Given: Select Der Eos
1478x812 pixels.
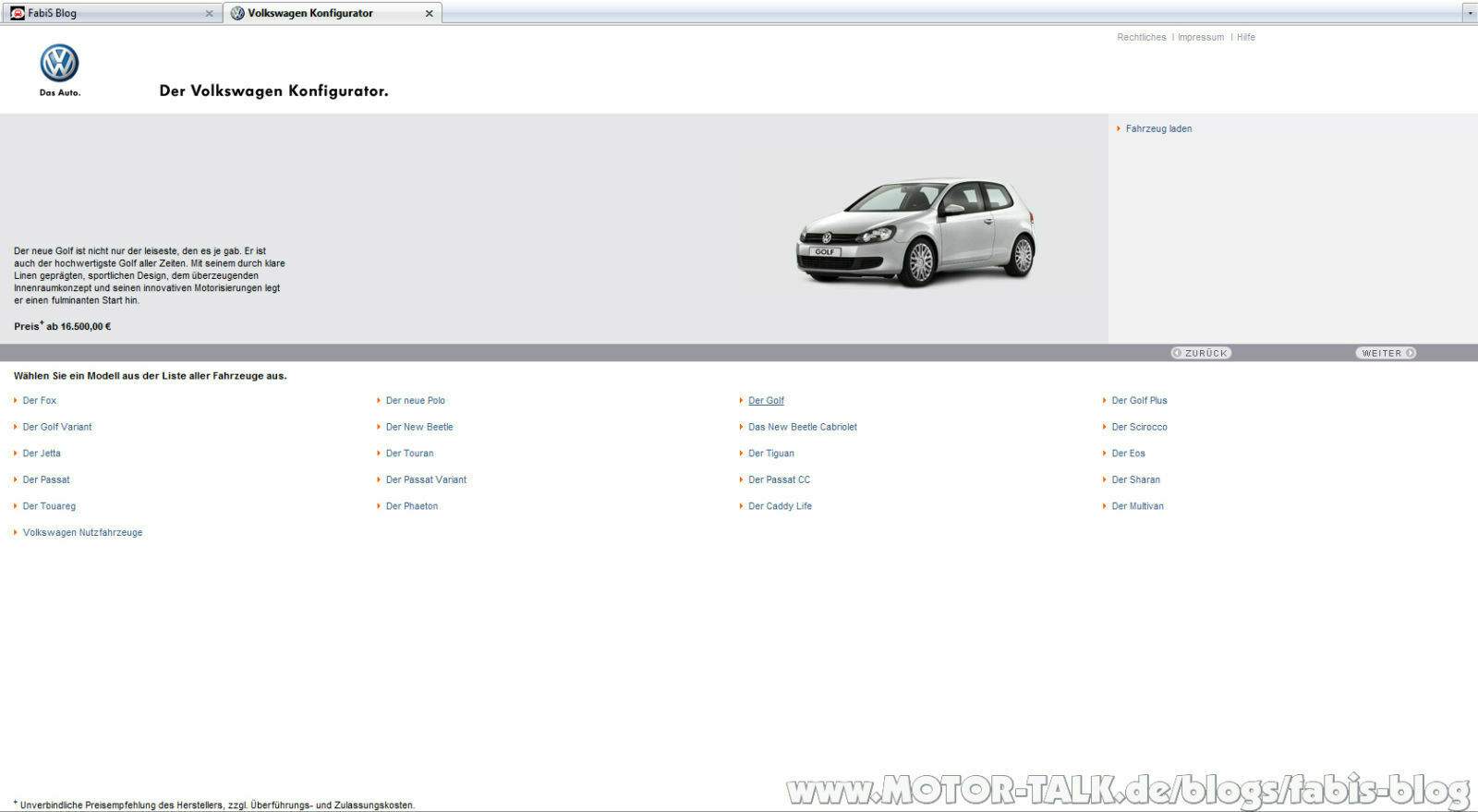Looking at the screenshot, I should point(1128,454).
